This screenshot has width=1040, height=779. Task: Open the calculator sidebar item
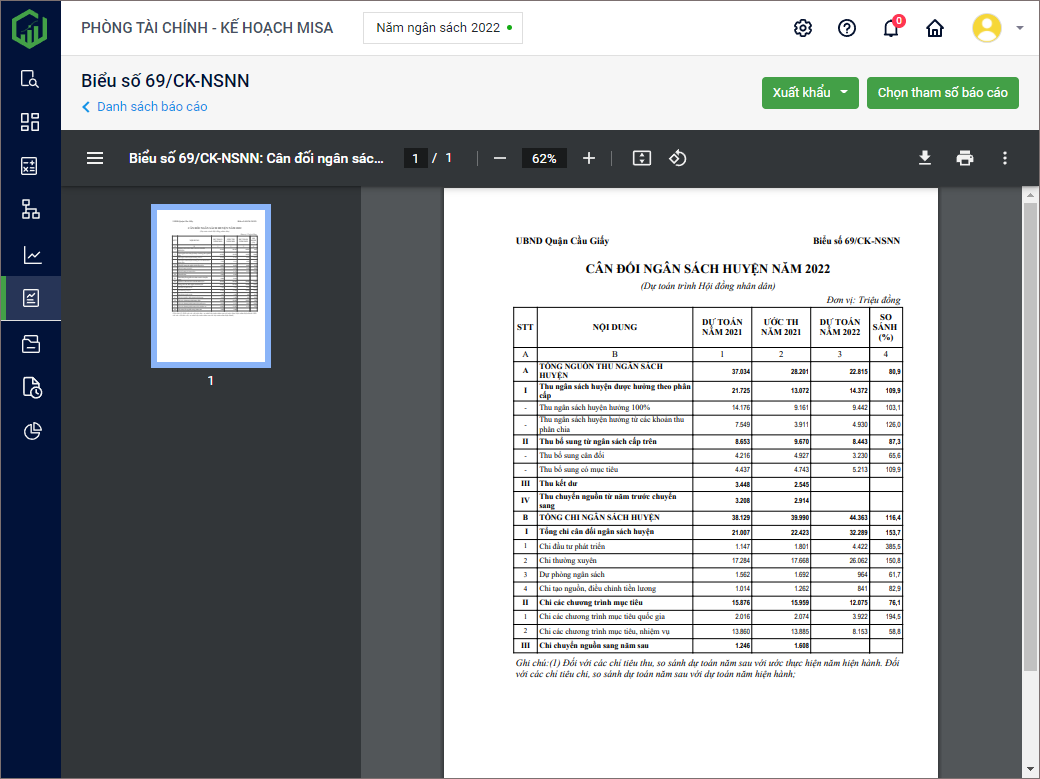click(30, 166)
